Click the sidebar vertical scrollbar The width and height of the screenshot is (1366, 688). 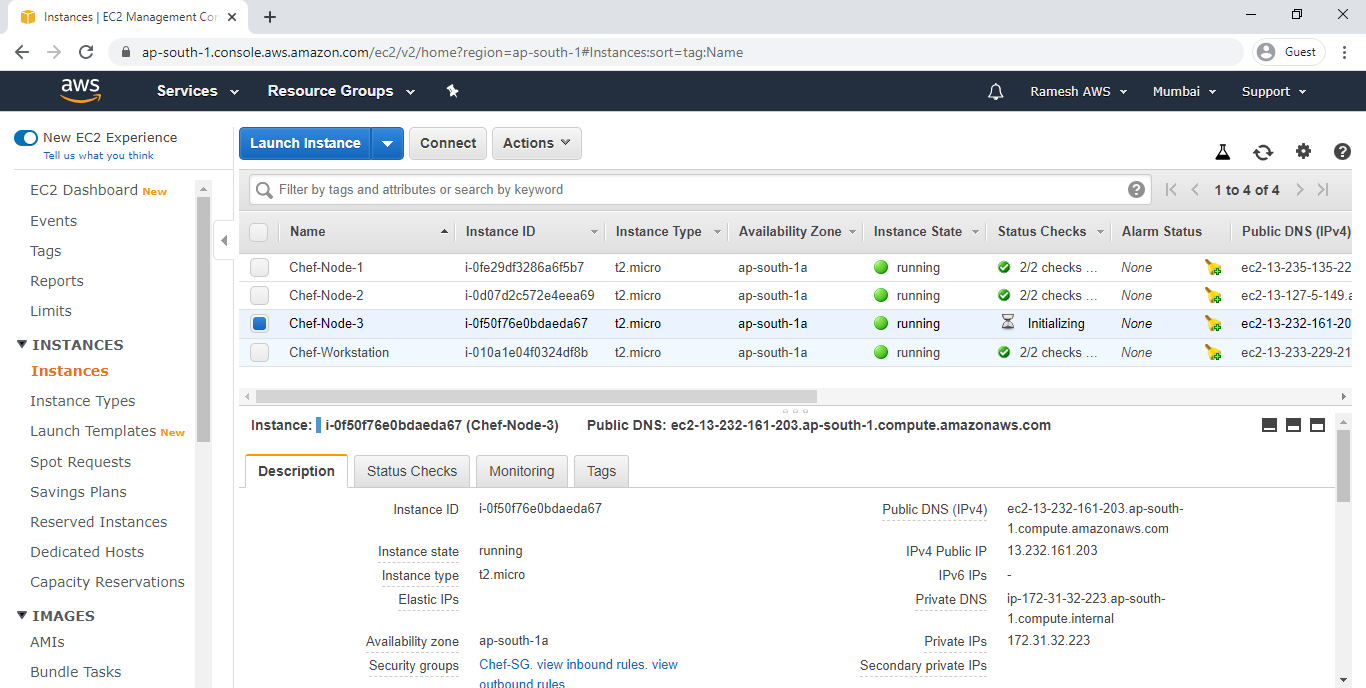(x=203, y=320)
